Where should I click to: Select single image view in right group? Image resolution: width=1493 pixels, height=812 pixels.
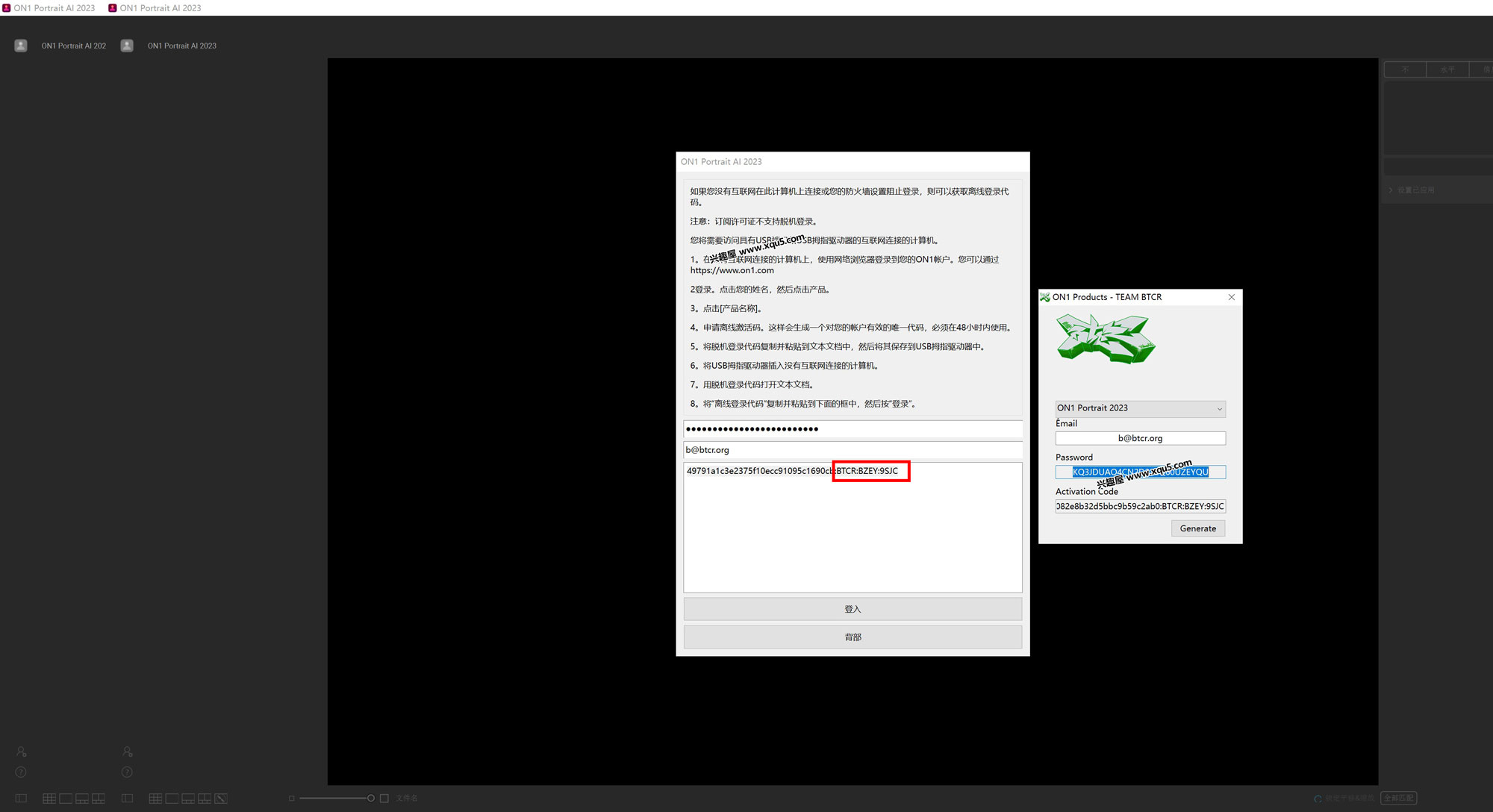point(172,799)
